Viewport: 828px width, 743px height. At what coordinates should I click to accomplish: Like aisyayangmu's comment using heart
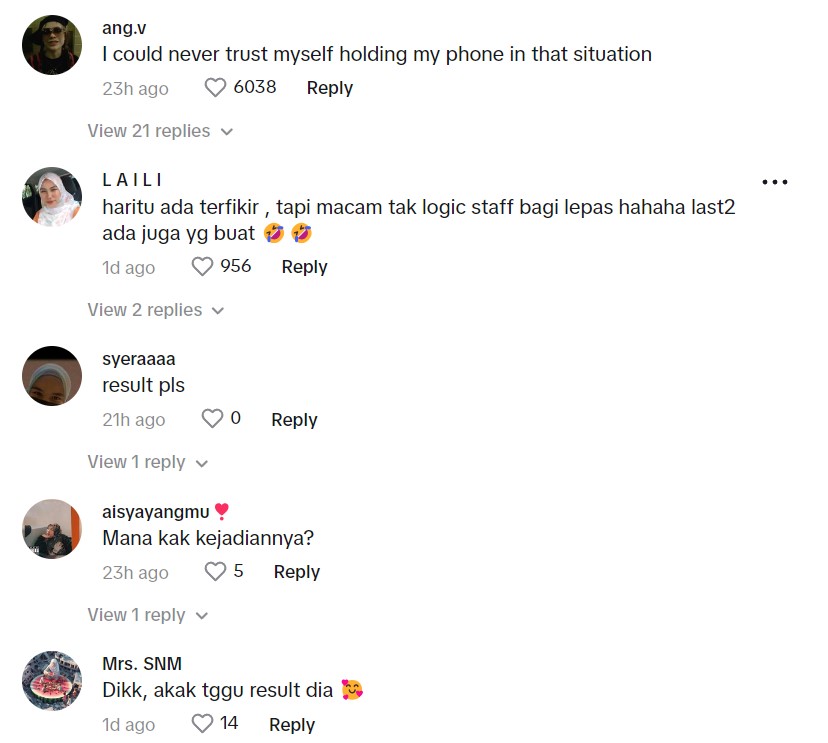215,572
